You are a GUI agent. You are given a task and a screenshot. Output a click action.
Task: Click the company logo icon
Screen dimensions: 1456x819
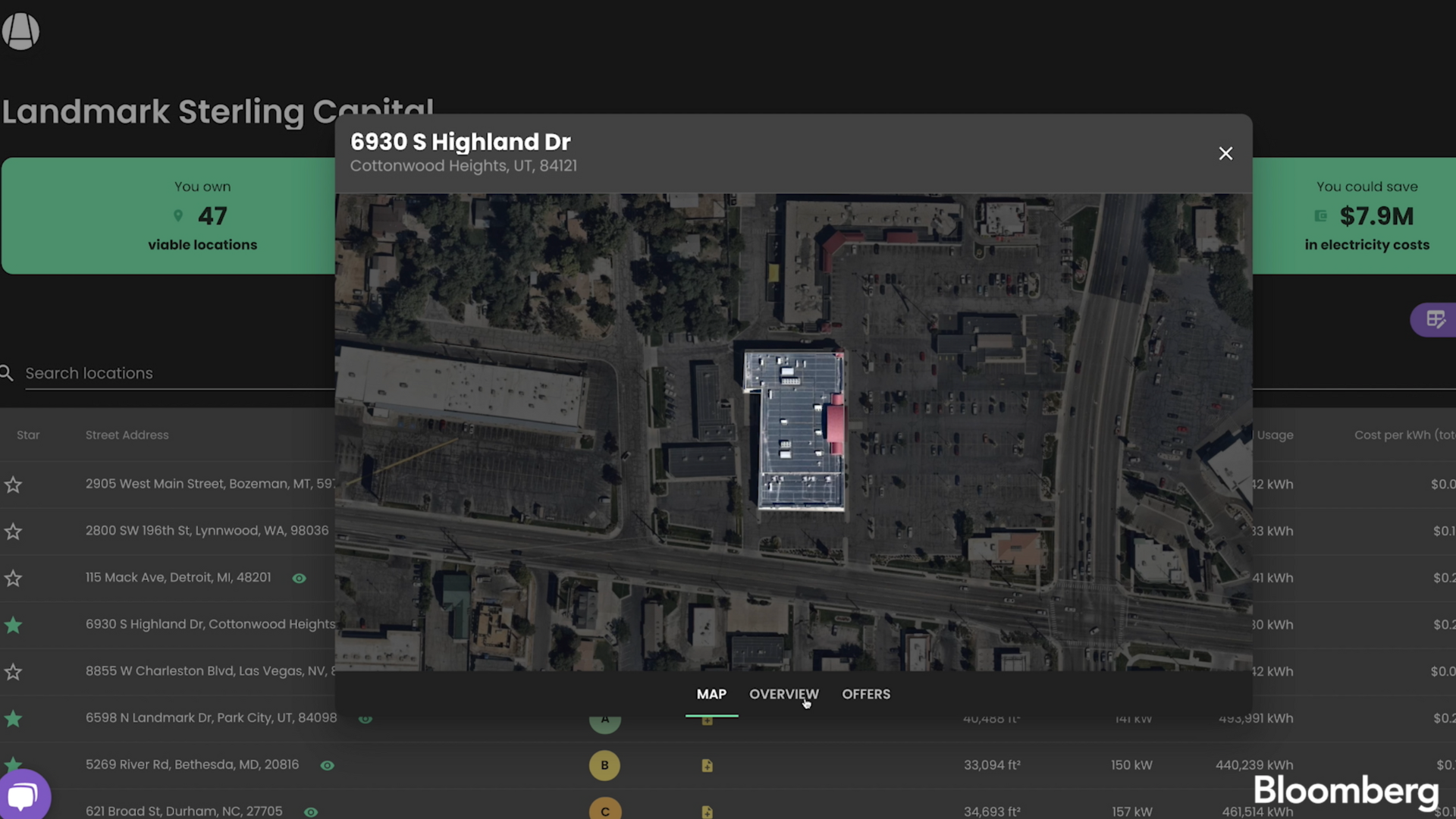20,31
